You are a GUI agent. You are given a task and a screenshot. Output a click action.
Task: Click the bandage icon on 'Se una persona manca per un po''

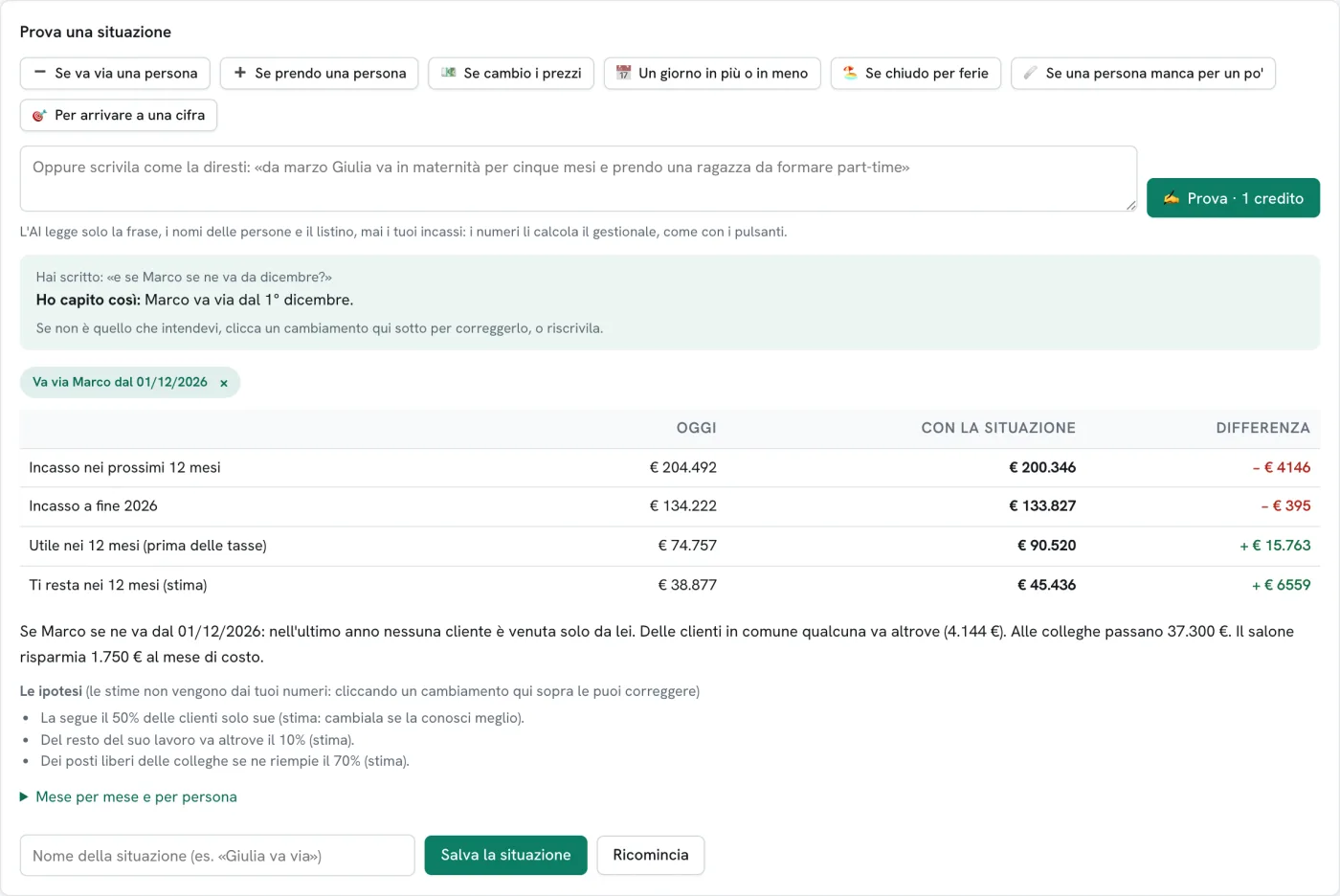1030,73
